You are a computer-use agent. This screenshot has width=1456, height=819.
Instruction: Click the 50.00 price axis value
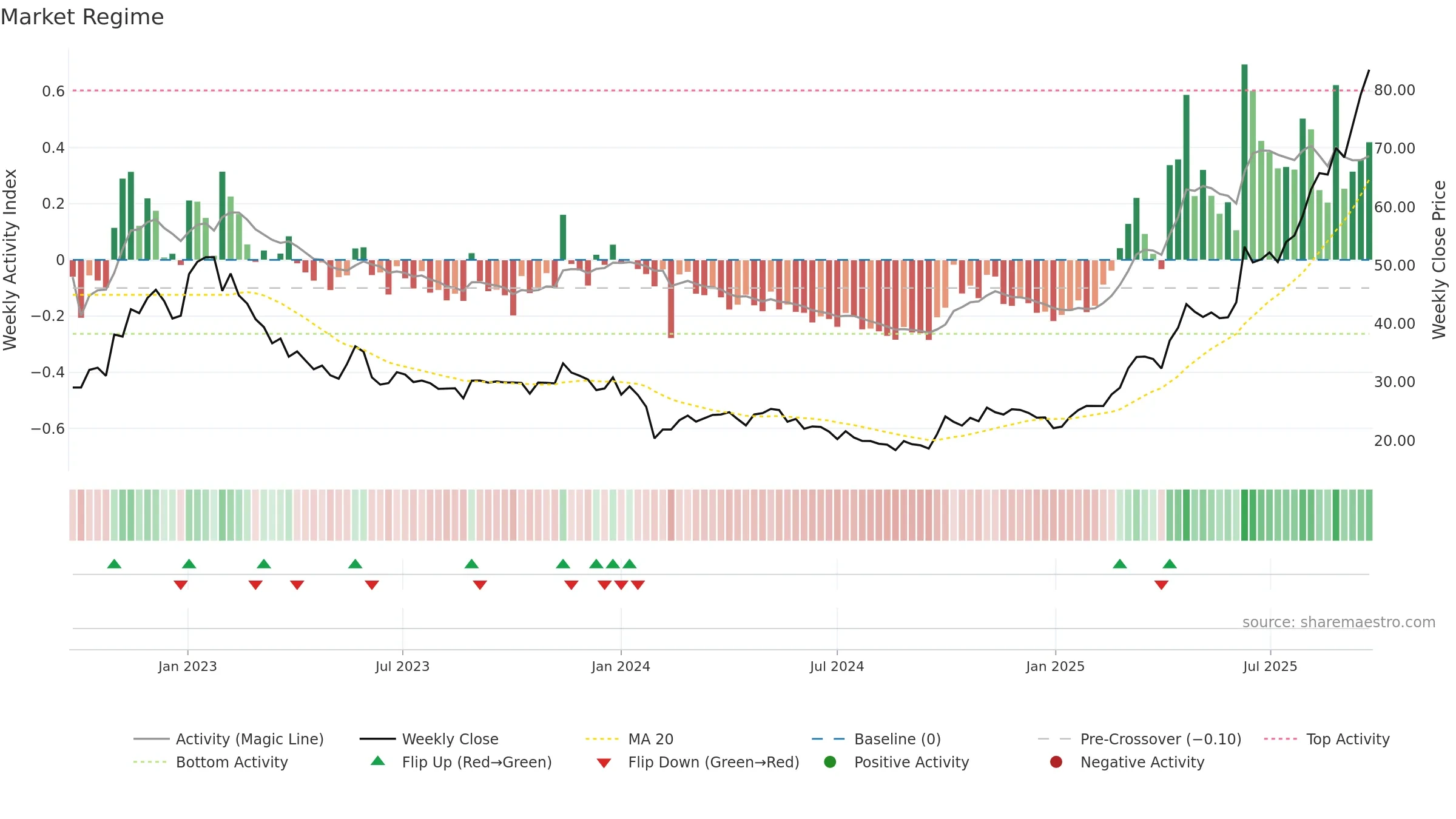(1395, 265)
